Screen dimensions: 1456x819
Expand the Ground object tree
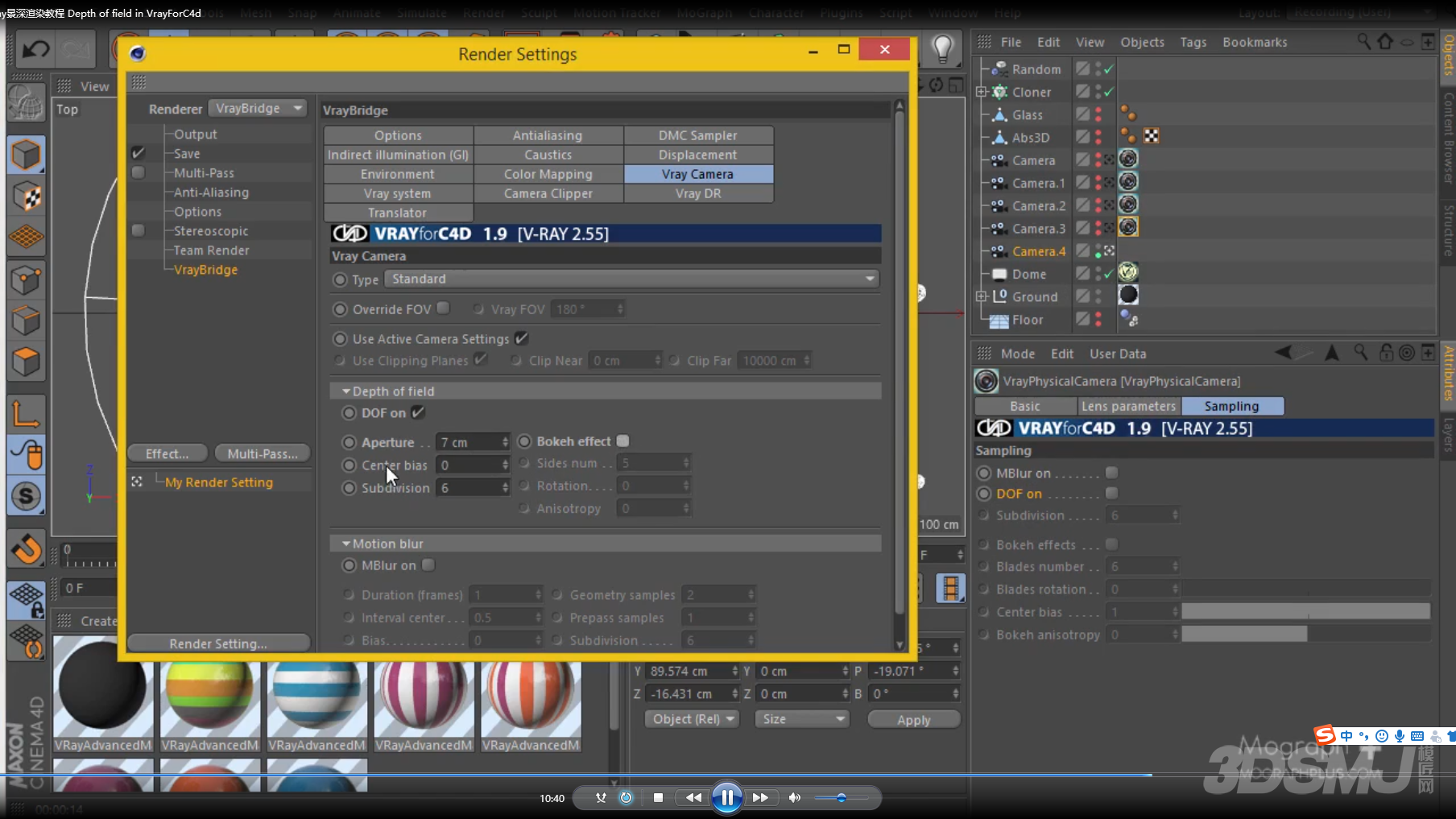click(982, 296)
